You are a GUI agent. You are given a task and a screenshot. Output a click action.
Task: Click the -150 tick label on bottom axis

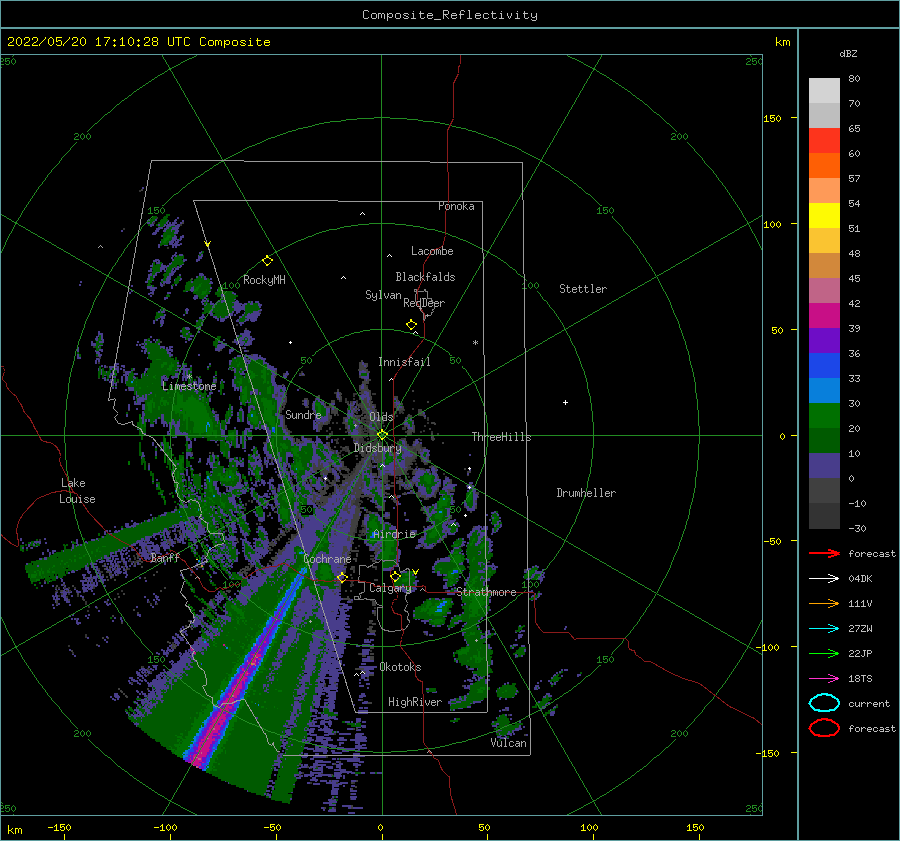click(x=59, y=827)
